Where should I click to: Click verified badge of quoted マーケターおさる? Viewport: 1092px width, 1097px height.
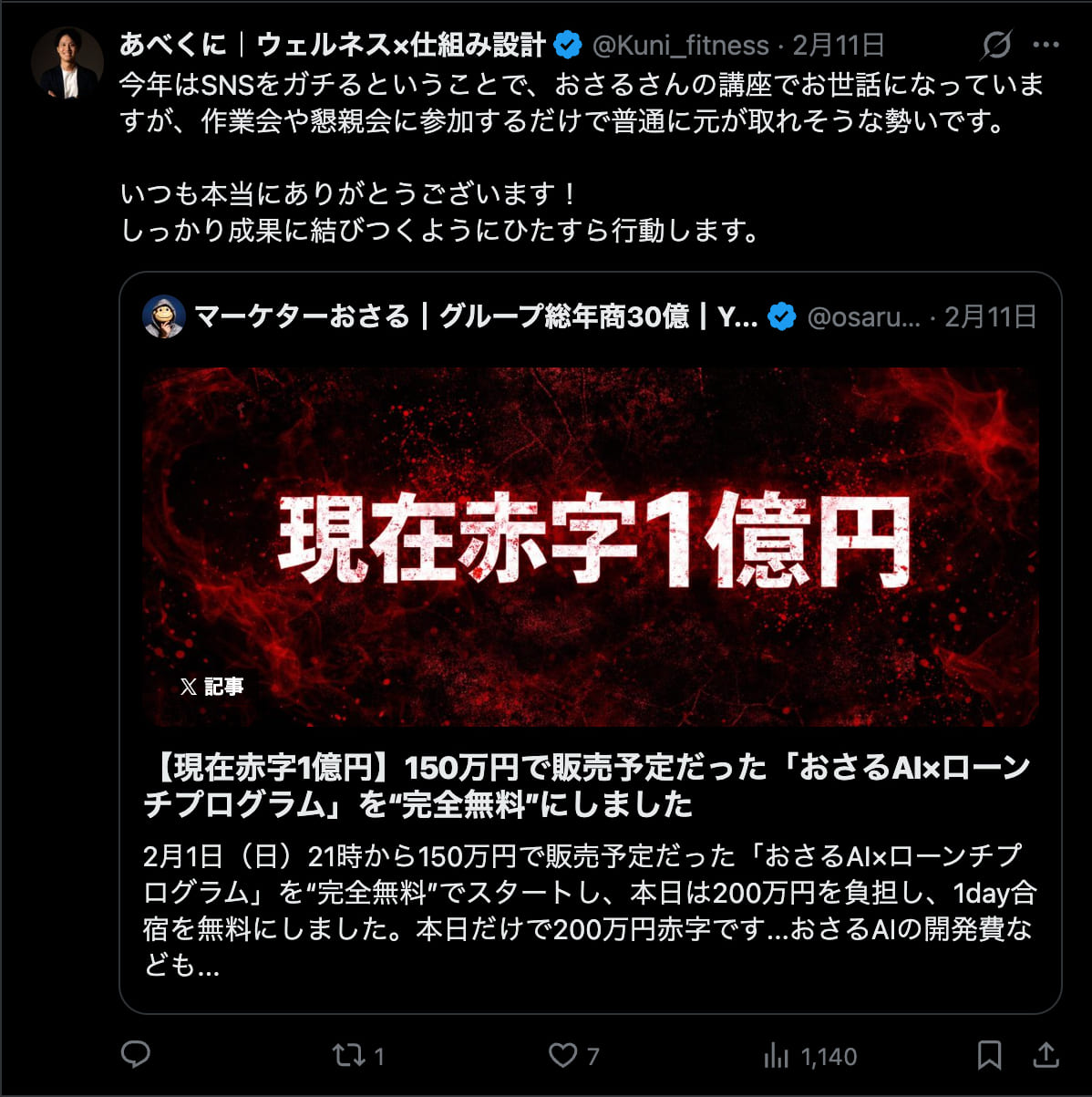[x=781, y=317]
